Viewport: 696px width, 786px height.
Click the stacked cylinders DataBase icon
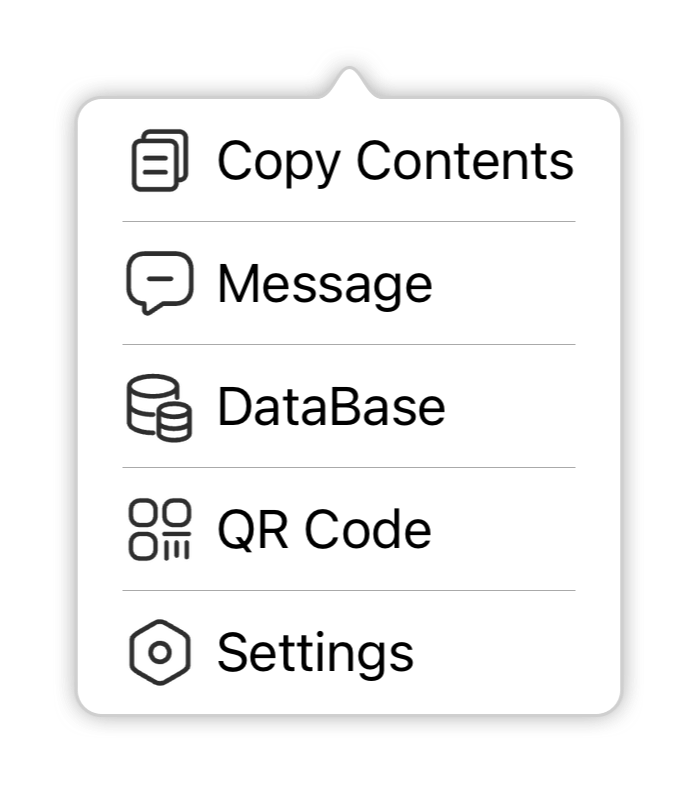point(159,408)
